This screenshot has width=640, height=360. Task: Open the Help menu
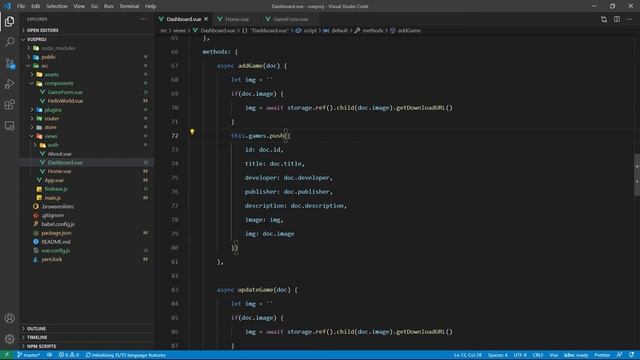point(151,6)
